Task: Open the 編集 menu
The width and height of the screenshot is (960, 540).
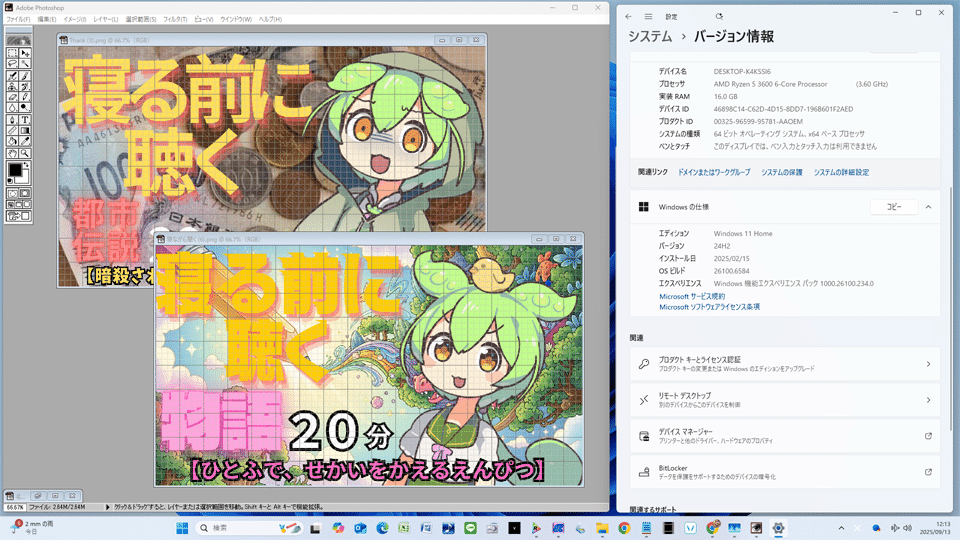Action: (47, 20)
